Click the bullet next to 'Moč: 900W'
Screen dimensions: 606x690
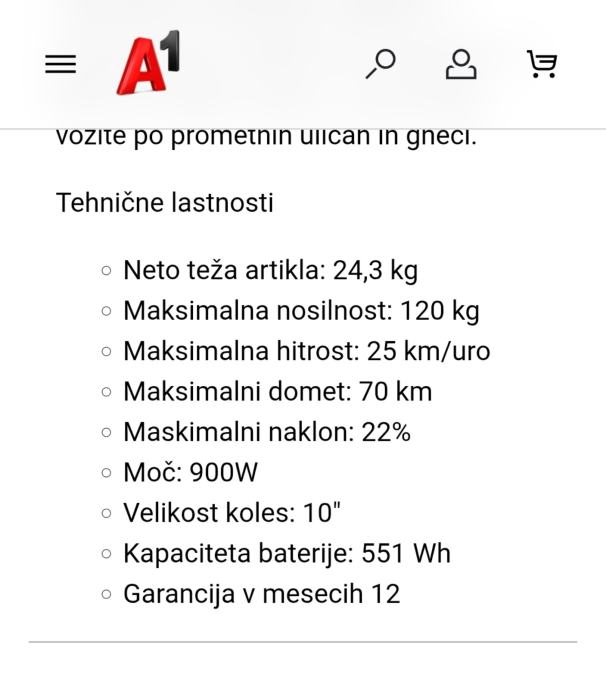106,473
